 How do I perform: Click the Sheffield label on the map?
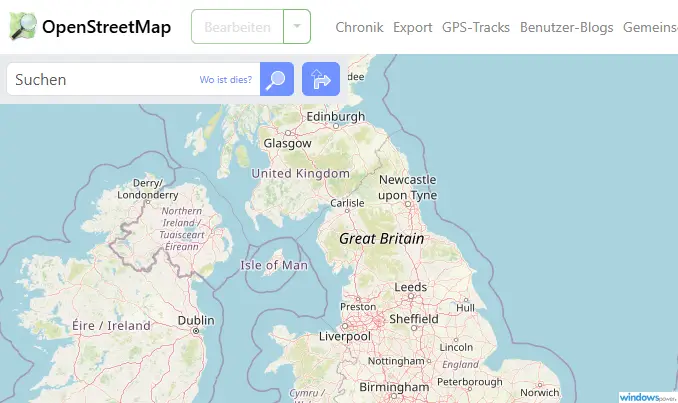414,319
